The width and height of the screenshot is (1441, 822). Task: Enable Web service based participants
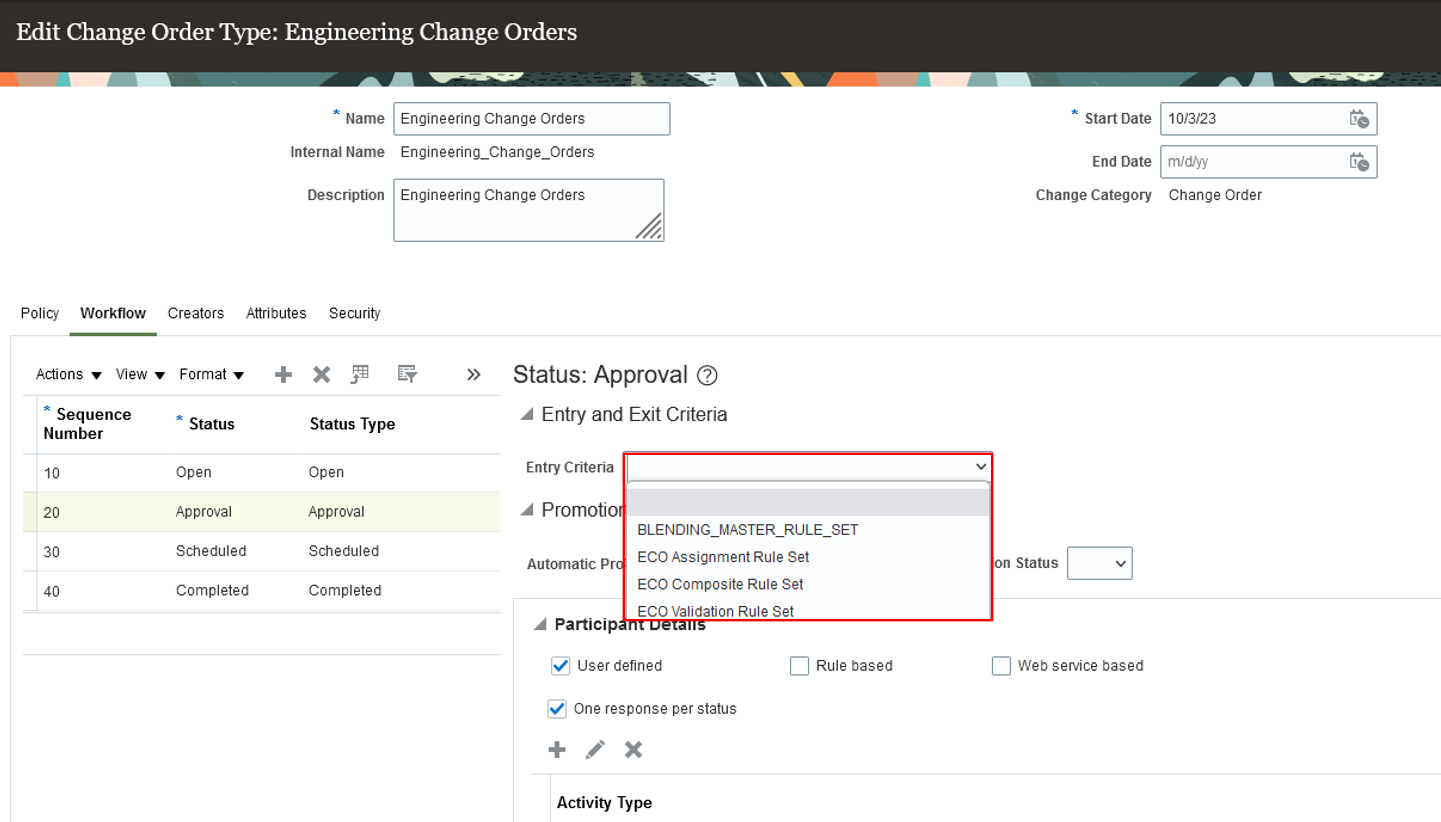pos(1001,665)
